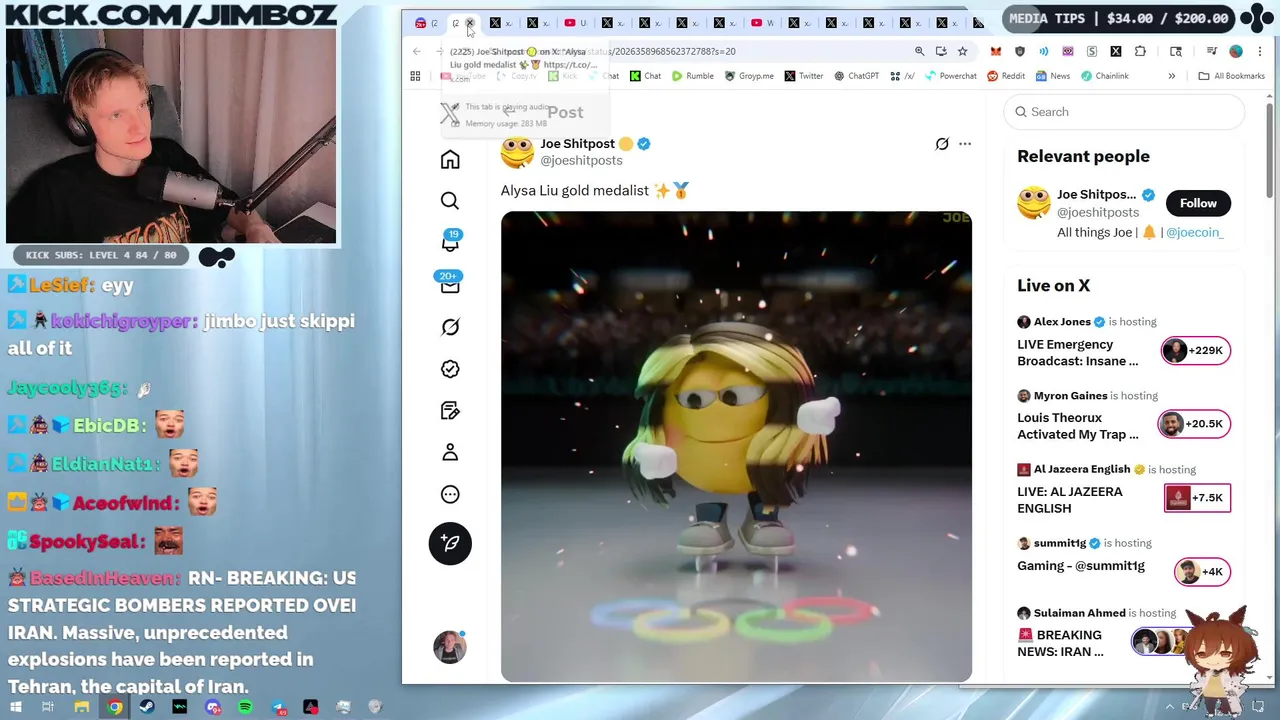Open Discord from the taskbar
Screen dimensions: 1280x720
point(212,707)
